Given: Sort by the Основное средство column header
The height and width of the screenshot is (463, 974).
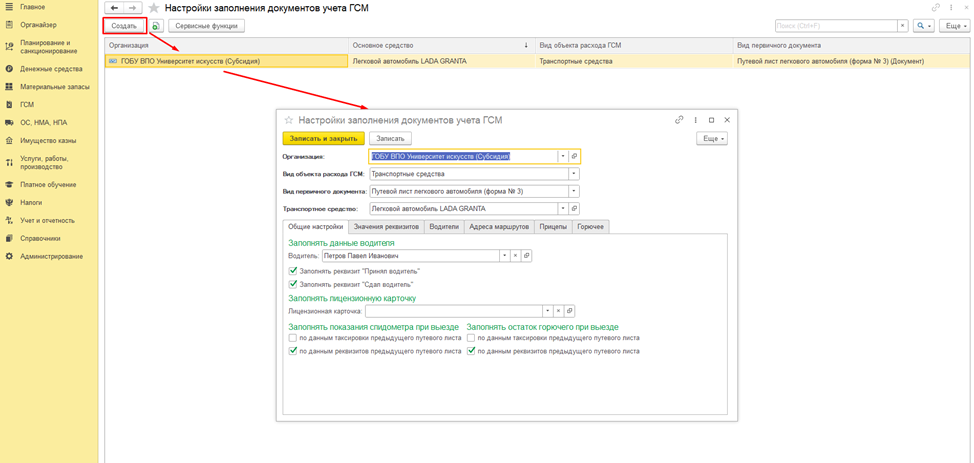Looking at the screenshot, I should tap(441, 45).
